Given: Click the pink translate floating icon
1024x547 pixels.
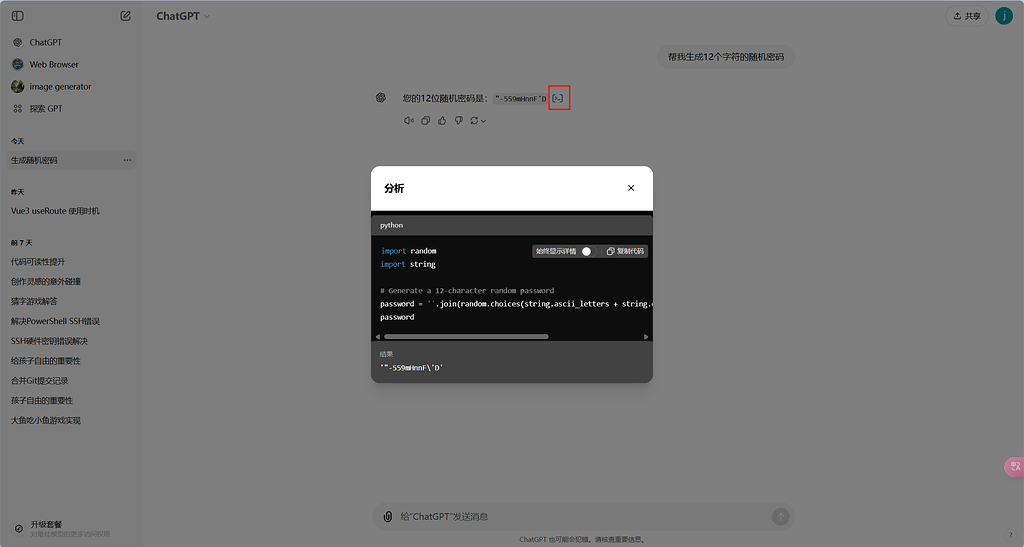Looking at the screenshot, I should [x=1014, y=467].
